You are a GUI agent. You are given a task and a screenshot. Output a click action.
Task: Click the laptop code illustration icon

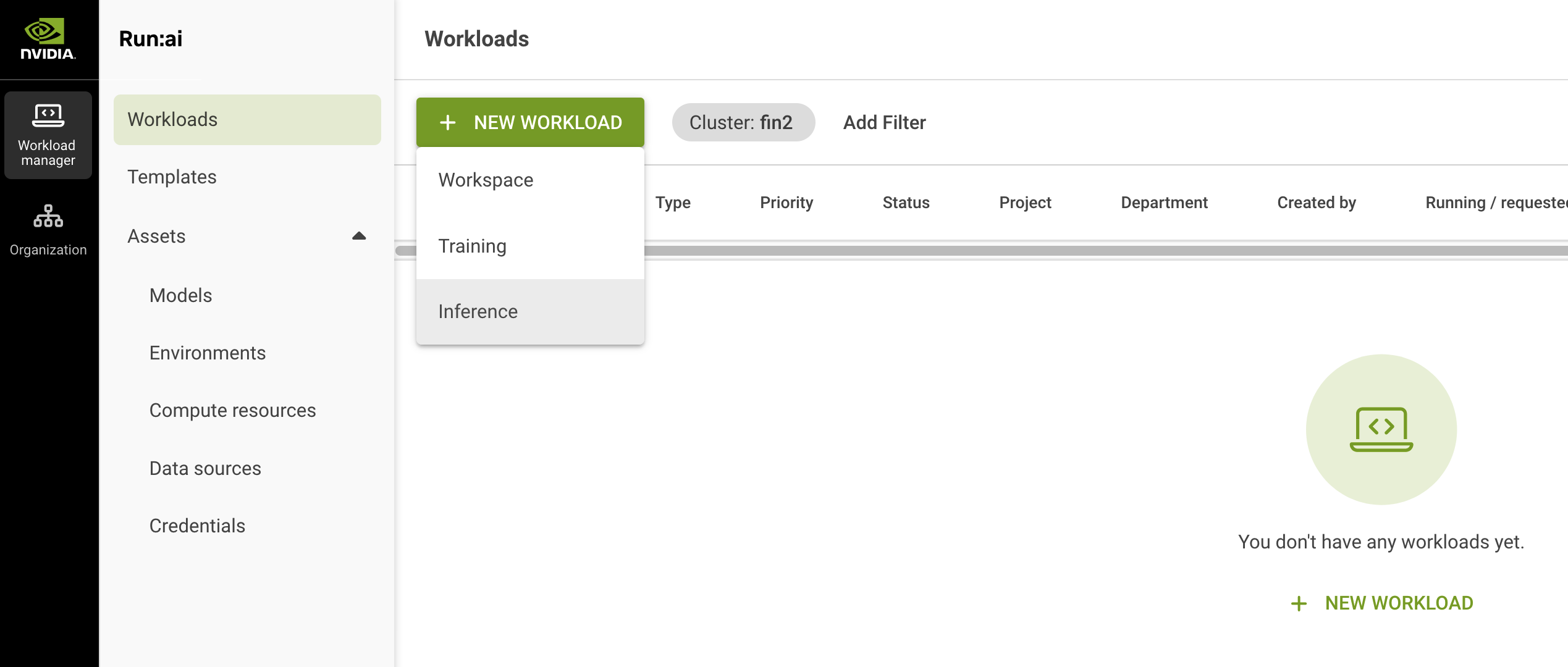click(1381, 429)
